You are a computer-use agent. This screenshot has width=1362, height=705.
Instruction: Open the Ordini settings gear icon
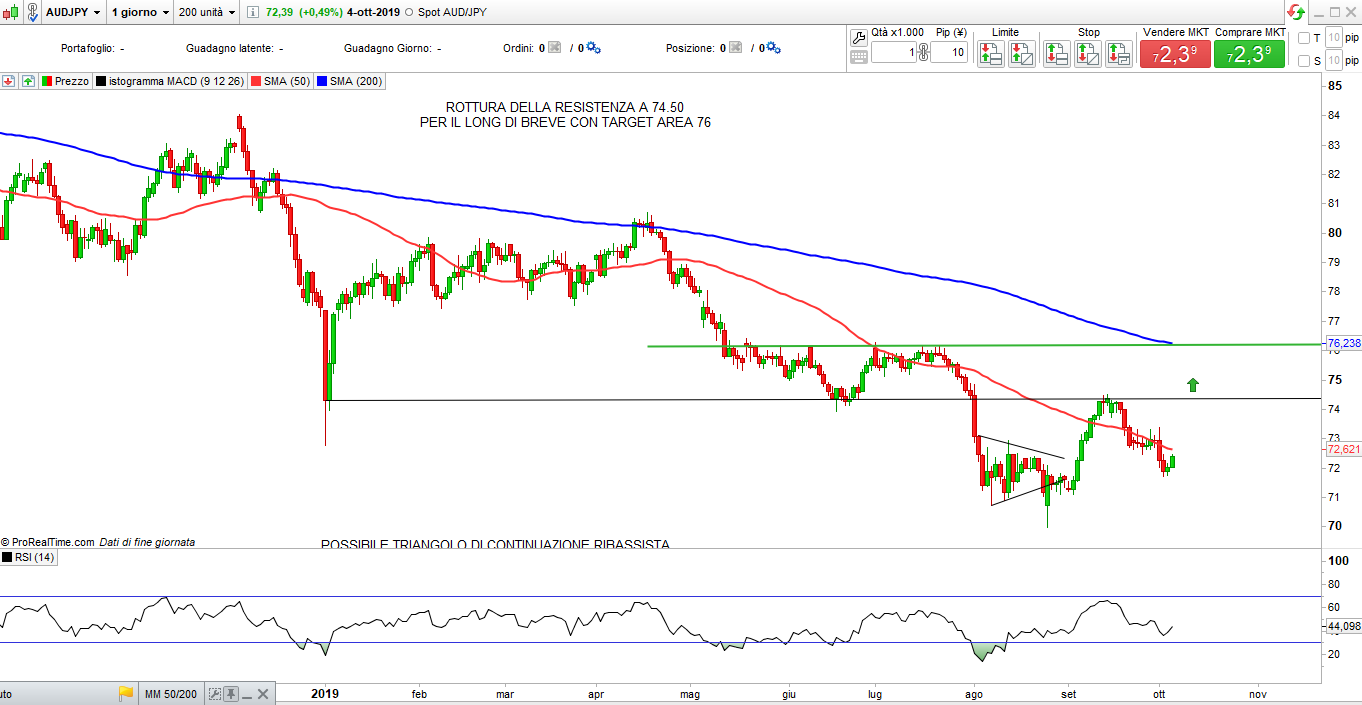[593, 48]
